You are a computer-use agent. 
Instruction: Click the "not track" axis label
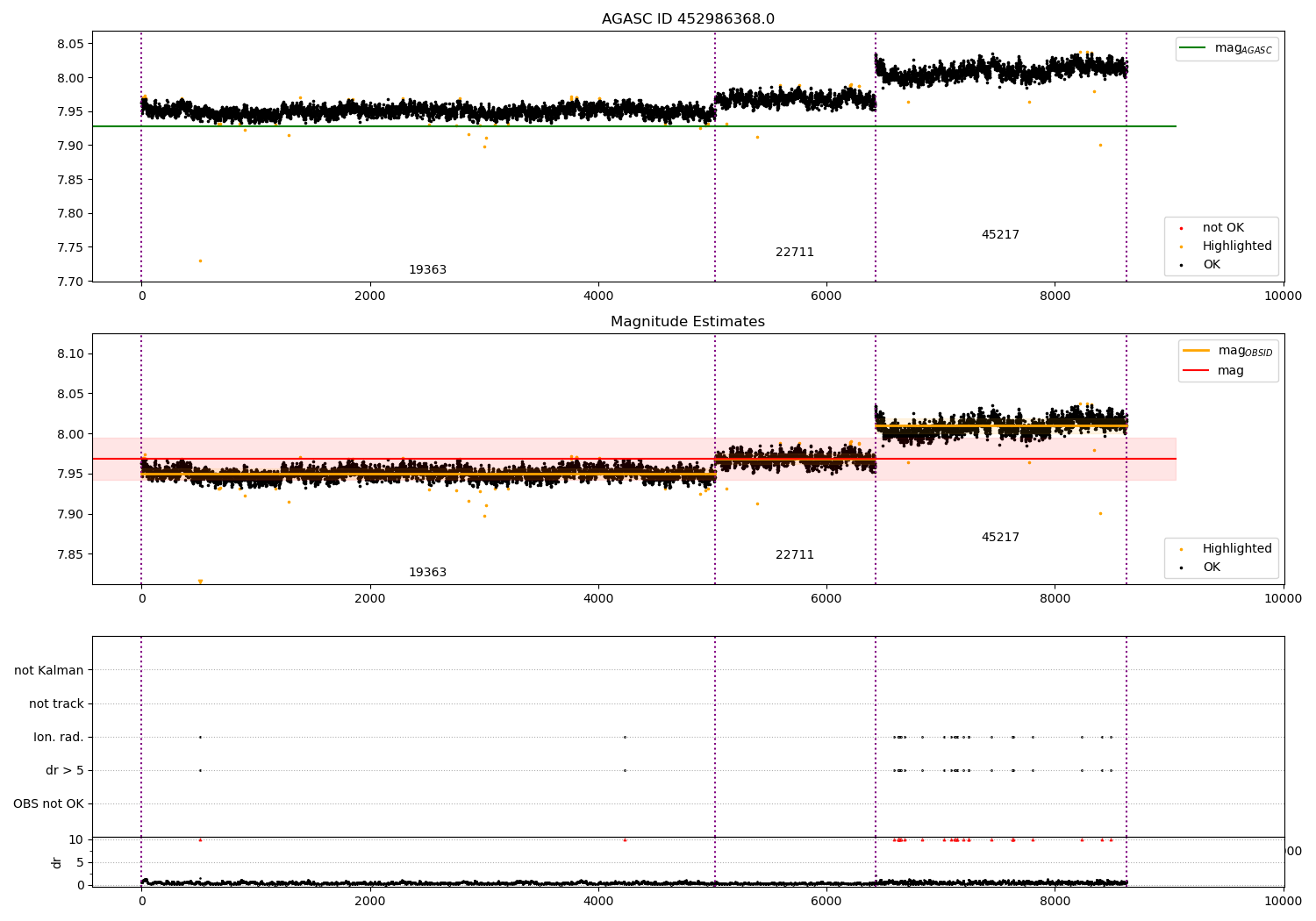click(56, 703)
